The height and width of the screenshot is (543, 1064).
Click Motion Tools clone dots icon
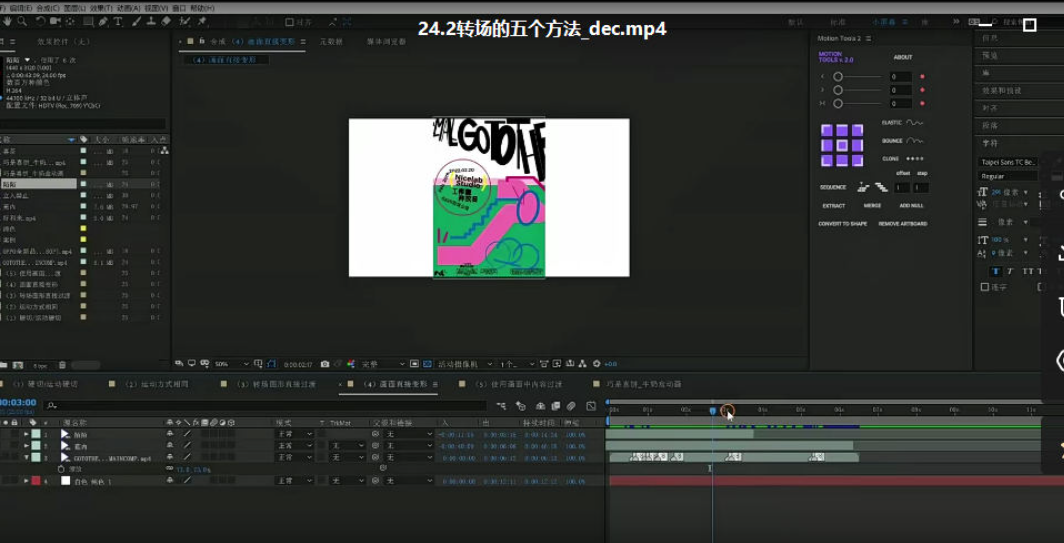coord(914,158)
